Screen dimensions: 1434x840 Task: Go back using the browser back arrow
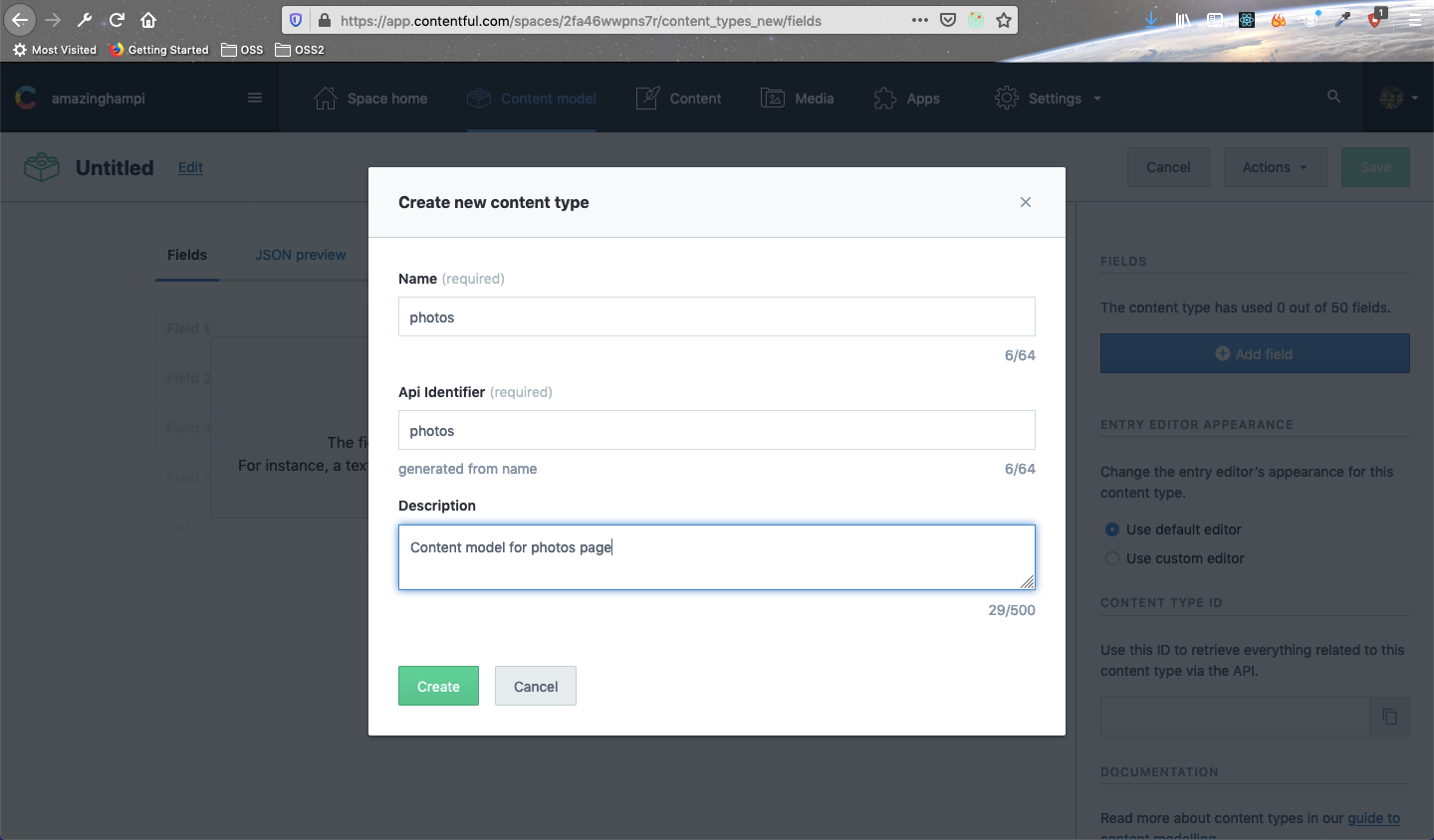click(x=20, y=20)
